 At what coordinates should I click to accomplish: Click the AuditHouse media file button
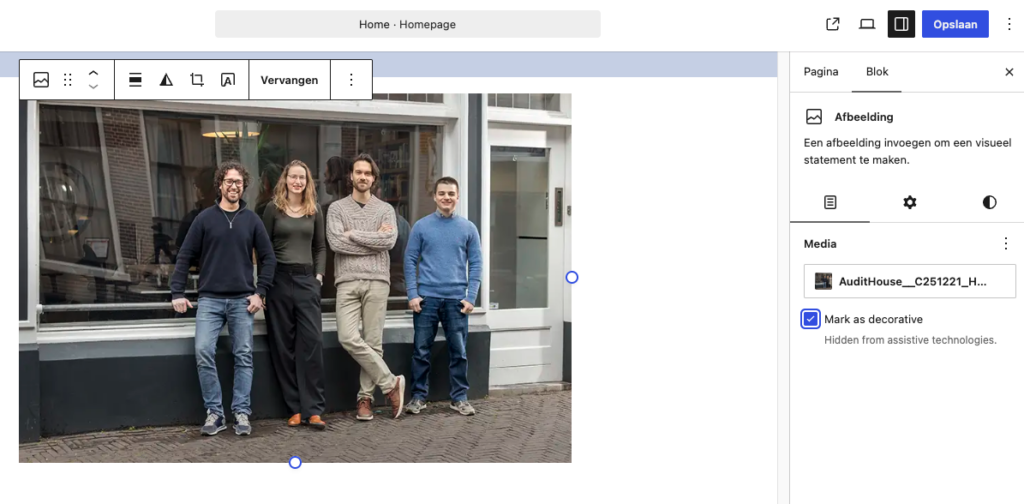point(910,281)
